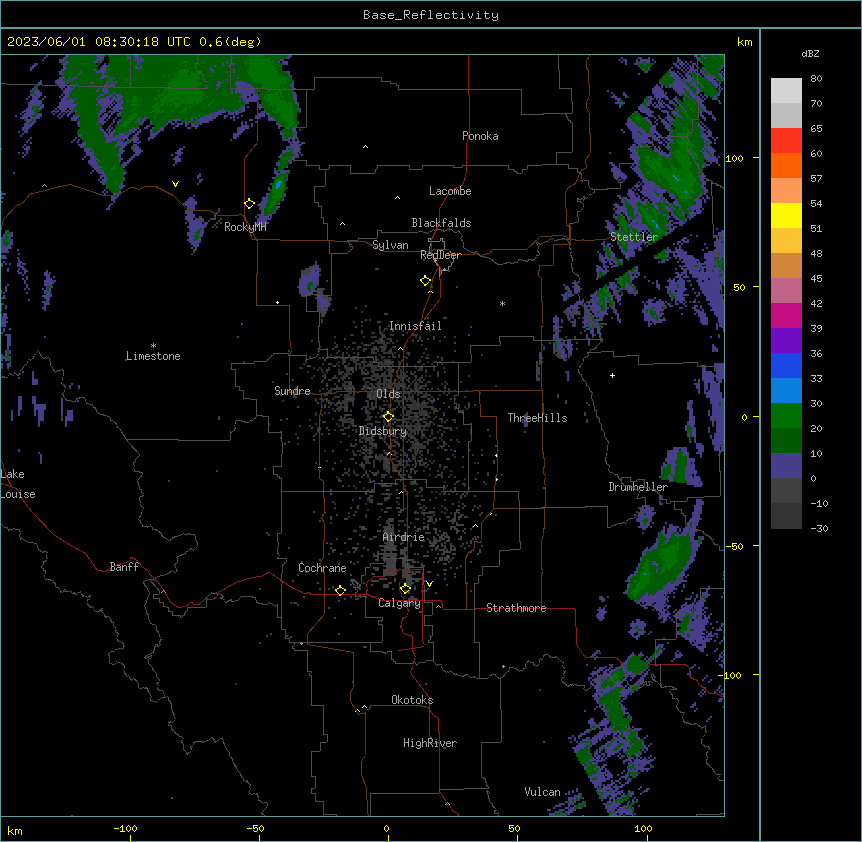Click the yellow diamond marker near RockyMH
This screenshot has width=862, height=842.
pyautogui.click(x=249, y=203)
